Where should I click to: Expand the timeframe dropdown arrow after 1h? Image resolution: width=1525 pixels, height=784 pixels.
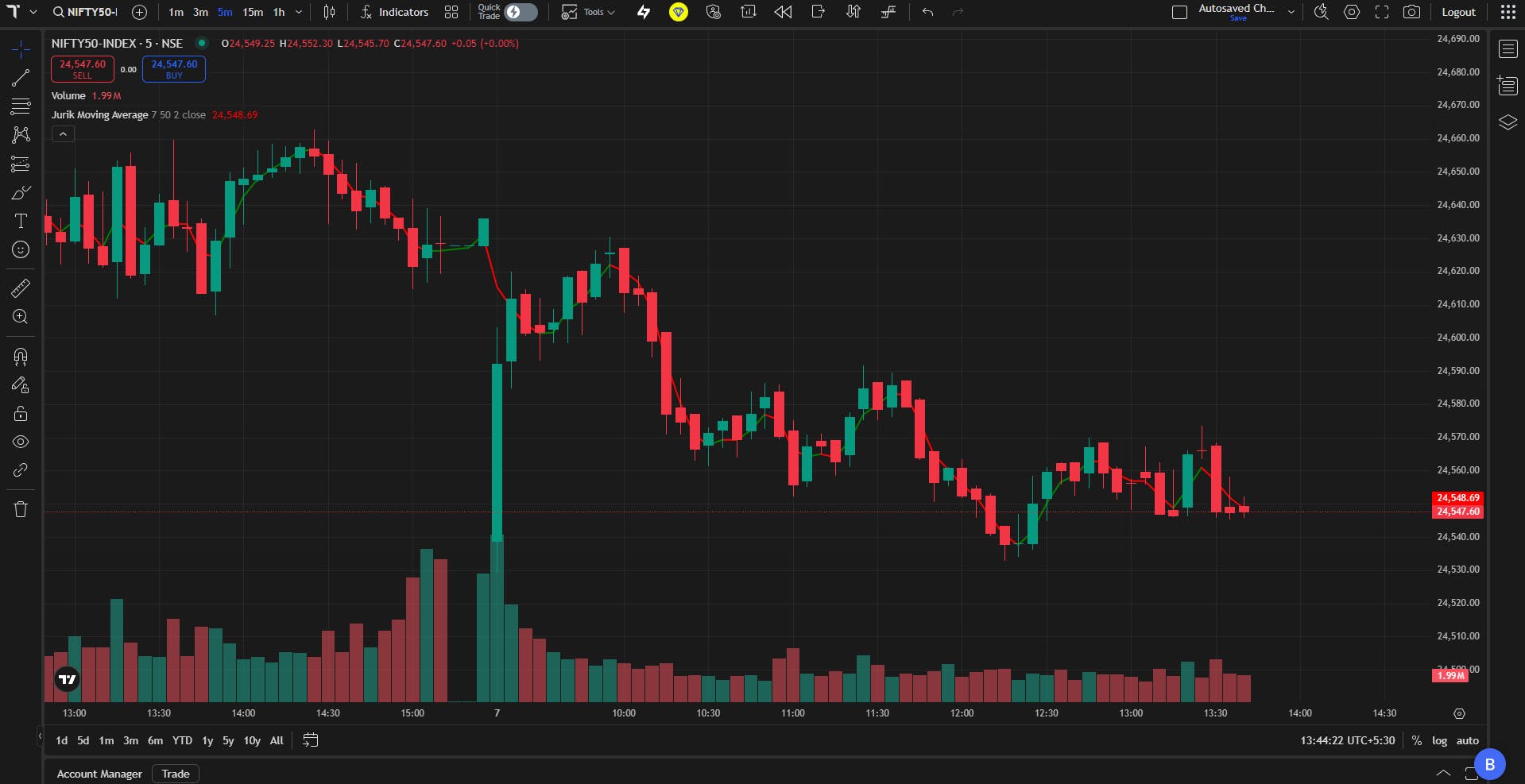point(299,12)
